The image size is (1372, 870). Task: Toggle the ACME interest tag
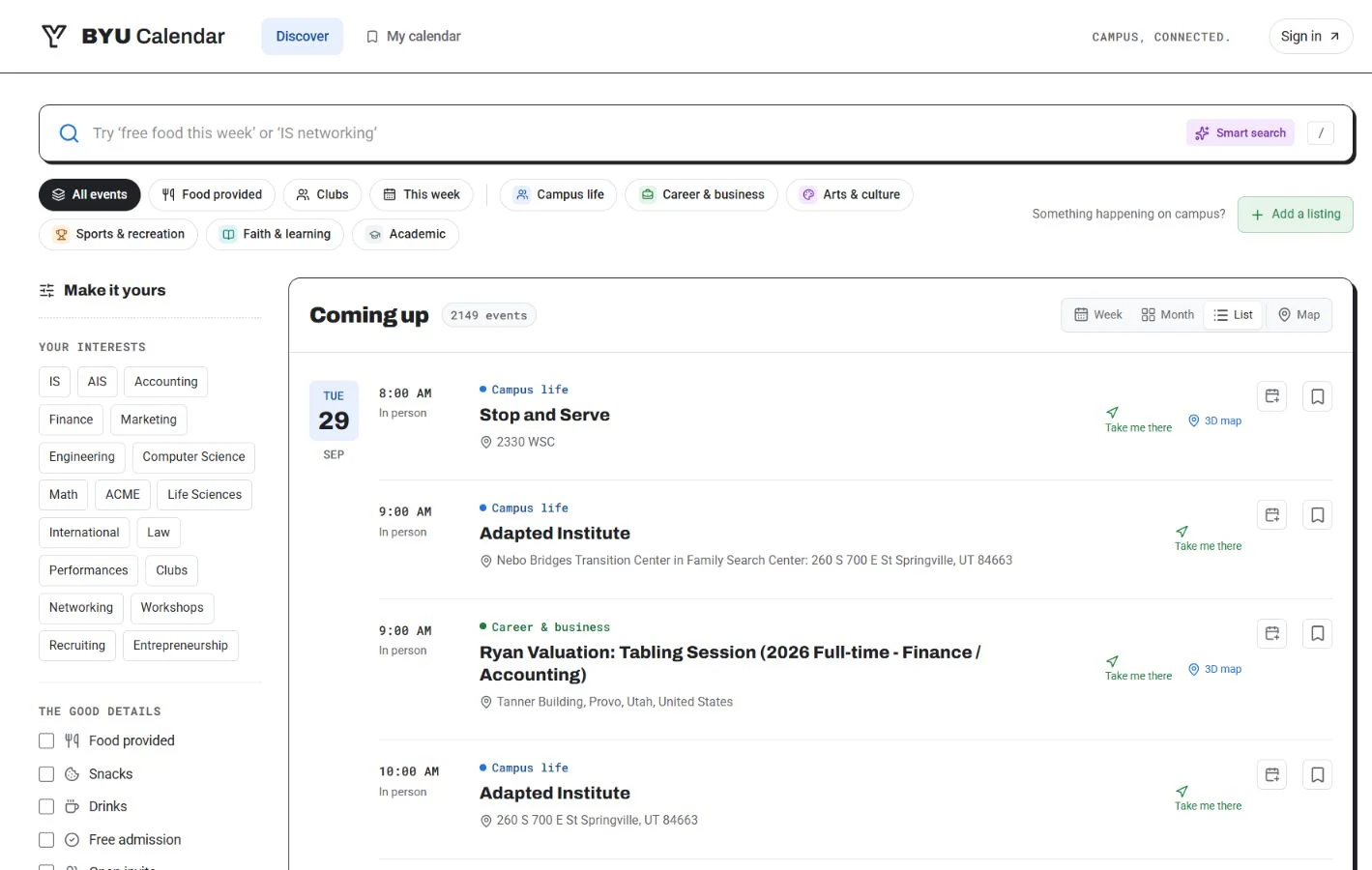pyautogui.click(x=123, y=495)
